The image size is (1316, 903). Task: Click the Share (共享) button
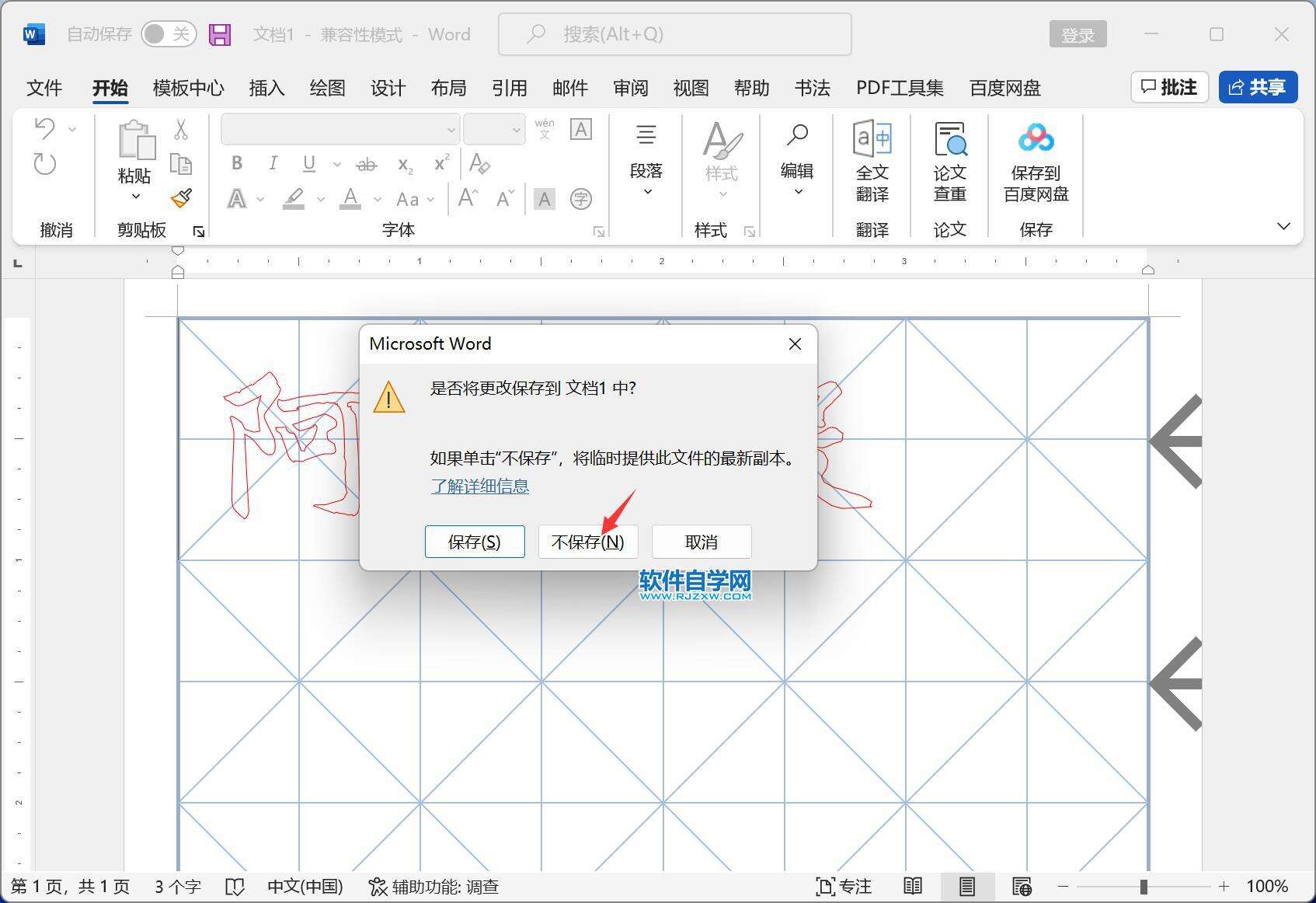(1258, 87)
